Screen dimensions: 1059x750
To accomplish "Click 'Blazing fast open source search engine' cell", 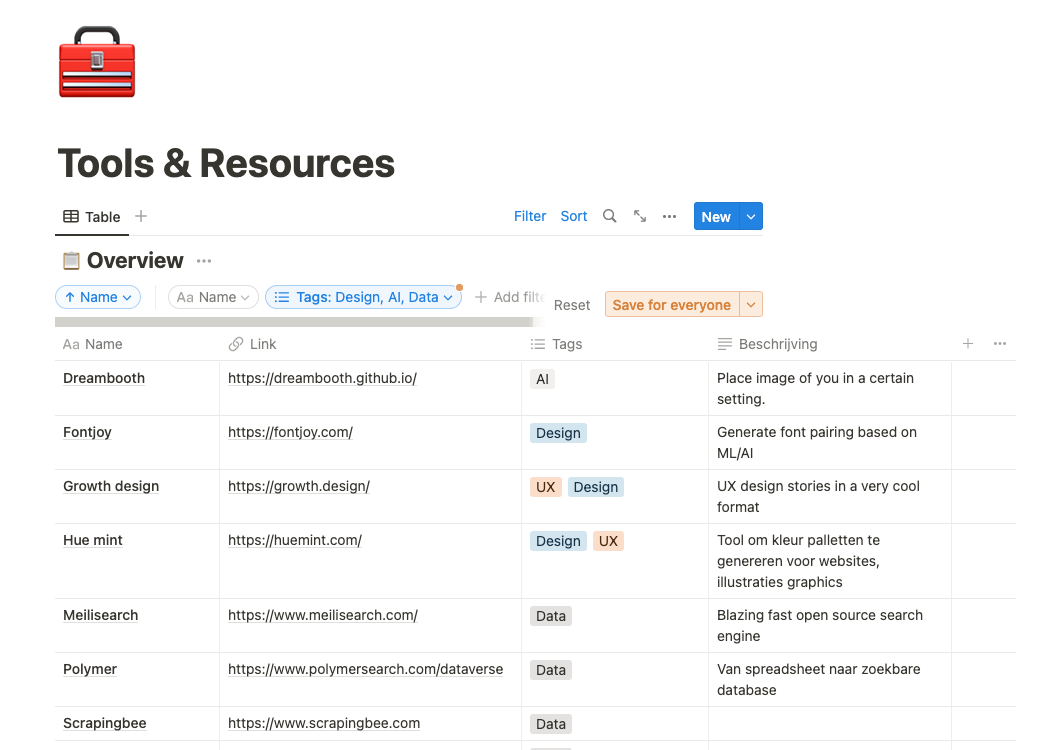I will coord(829,626).
